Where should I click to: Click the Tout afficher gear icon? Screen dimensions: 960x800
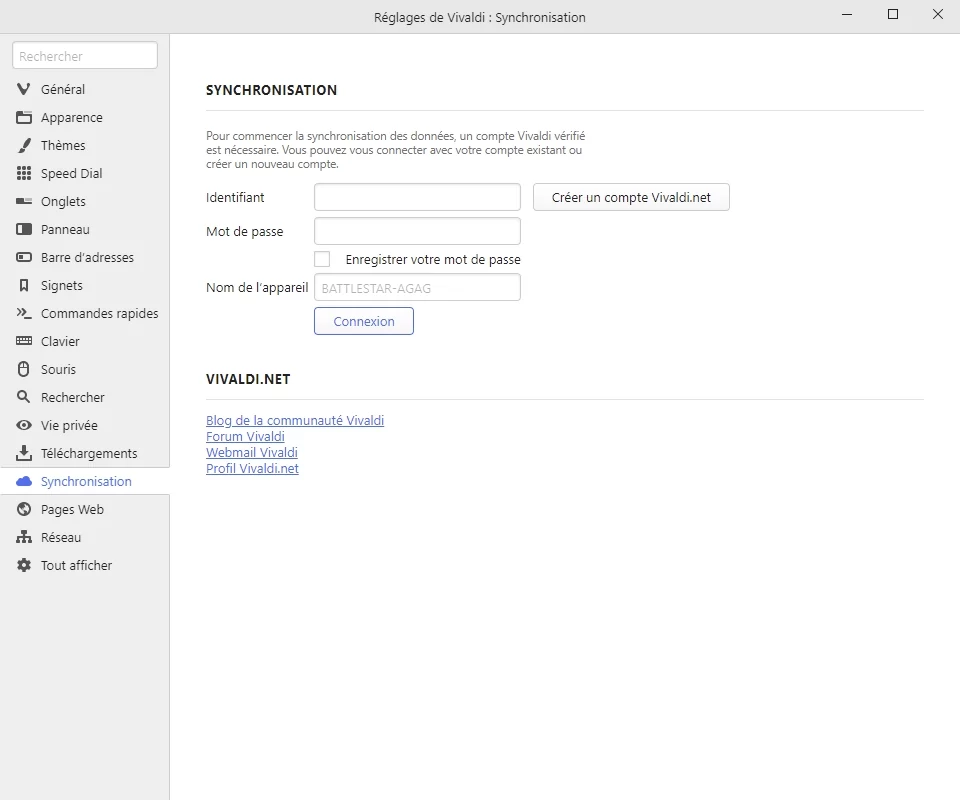(x=23, y=565)
